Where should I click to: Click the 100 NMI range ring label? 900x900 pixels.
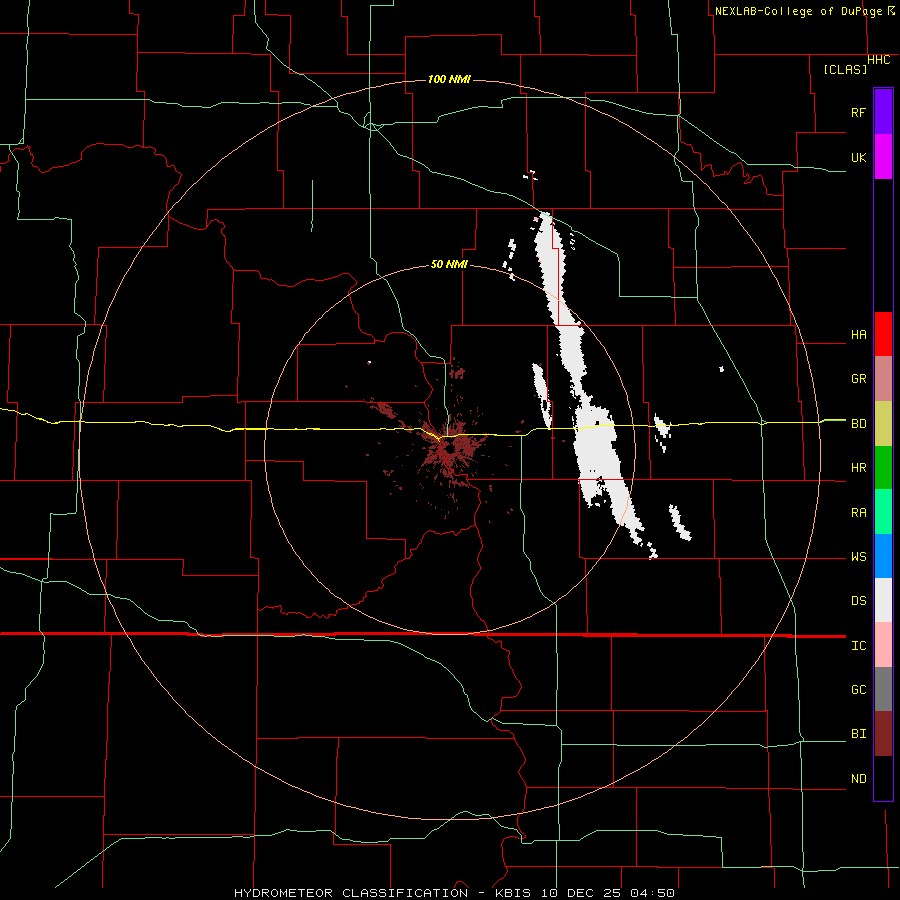pos(449,79)
